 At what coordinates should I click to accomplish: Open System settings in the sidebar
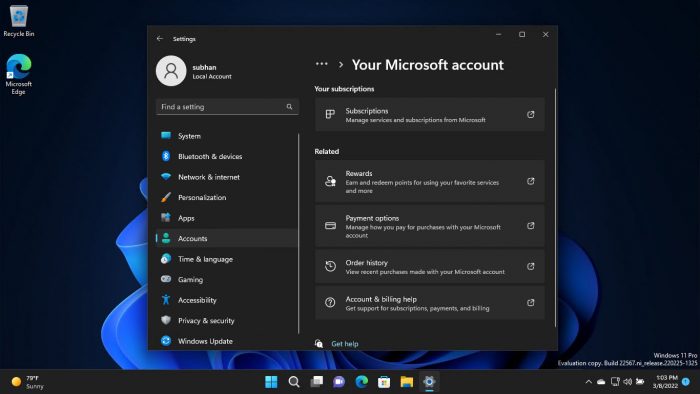click(227, 136)
